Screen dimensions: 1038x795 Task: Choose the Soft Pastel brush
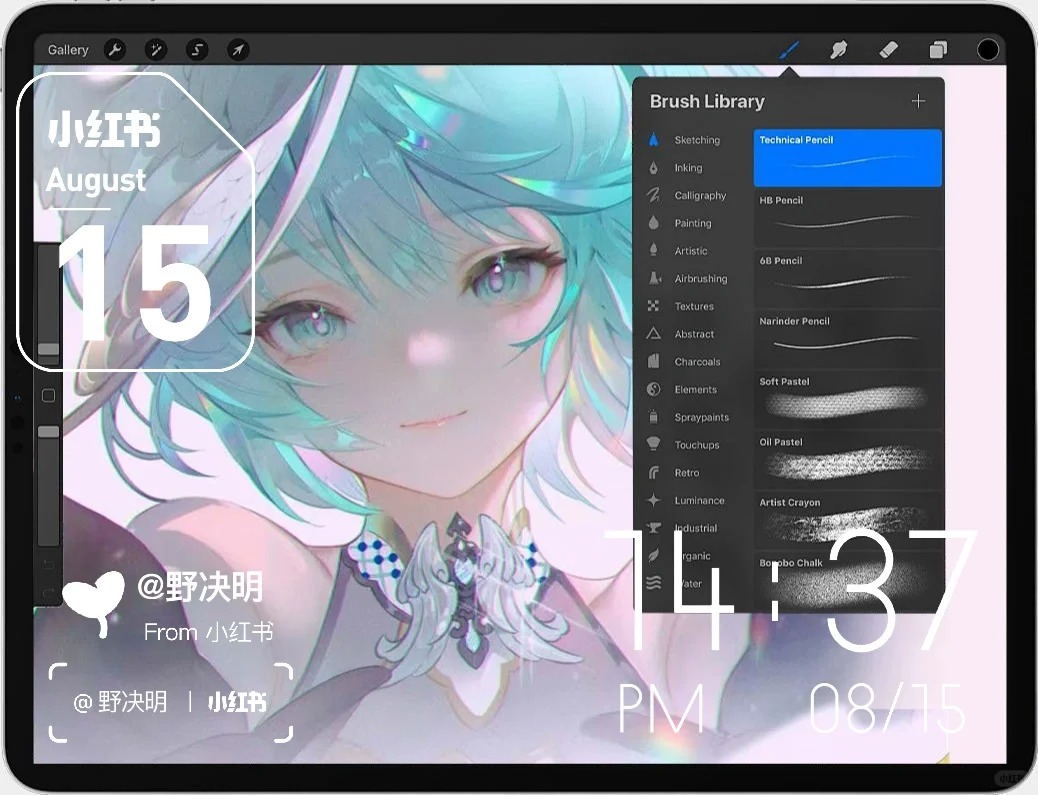pos(847,400)
